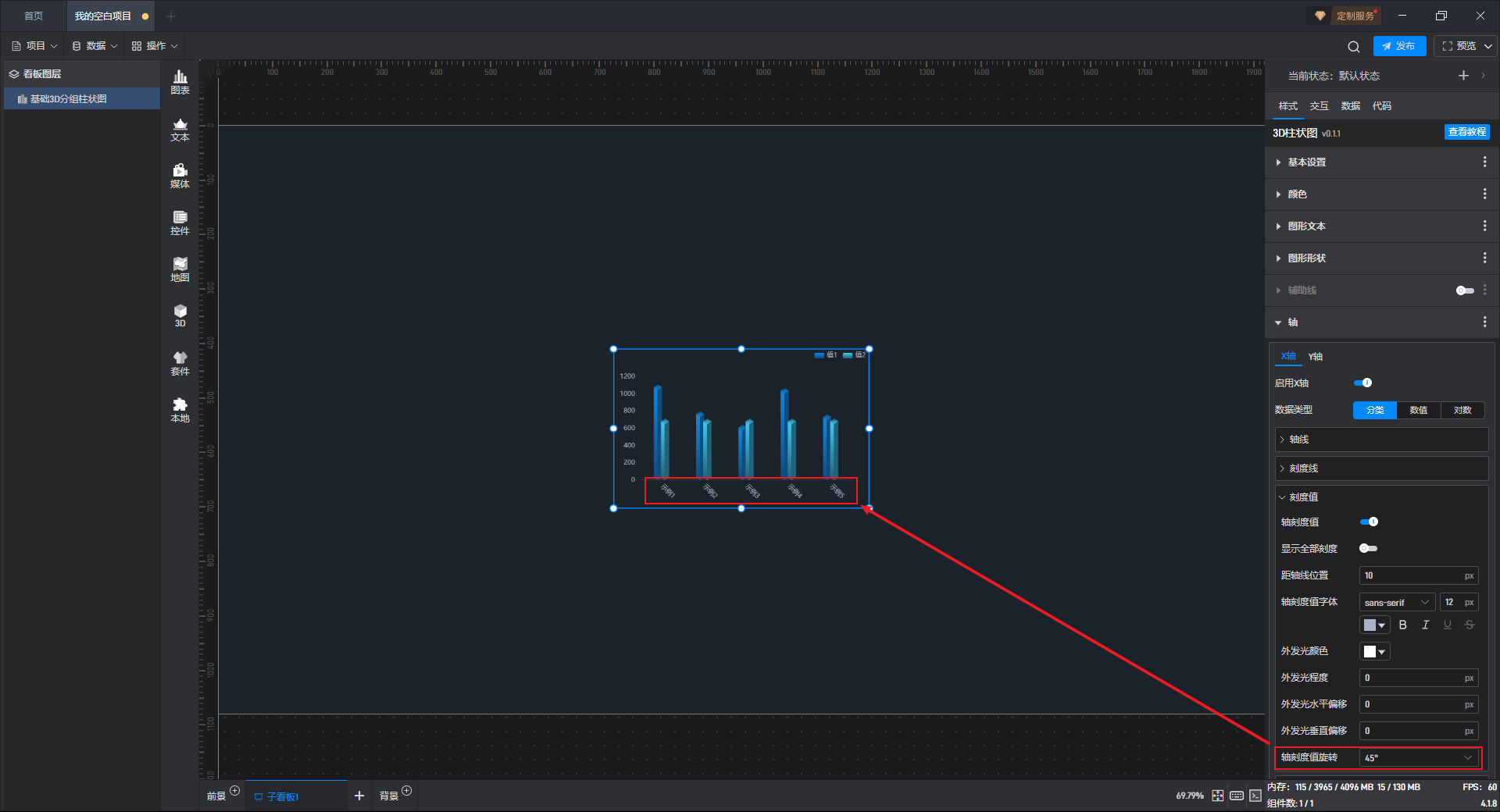
Task: Open the sans-serif font family dropdown
Action: coord(1397,602)
